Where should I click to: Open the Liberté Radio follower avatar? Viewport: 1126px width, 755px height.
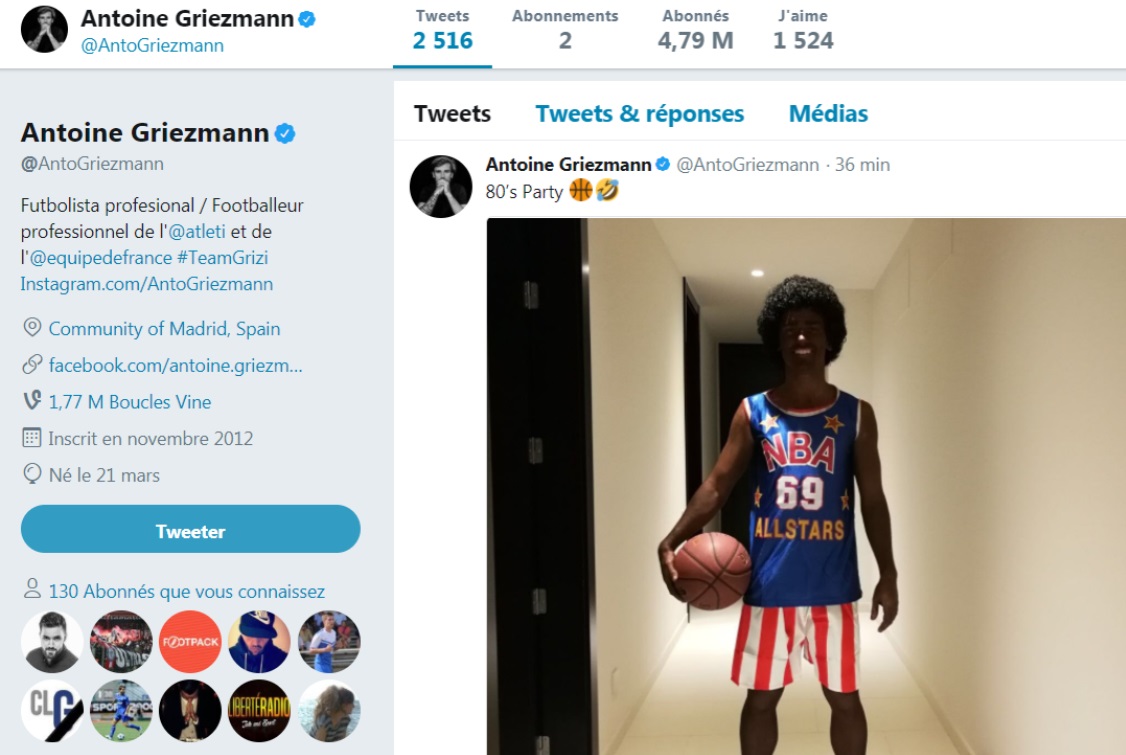click(x=259, y=710)
